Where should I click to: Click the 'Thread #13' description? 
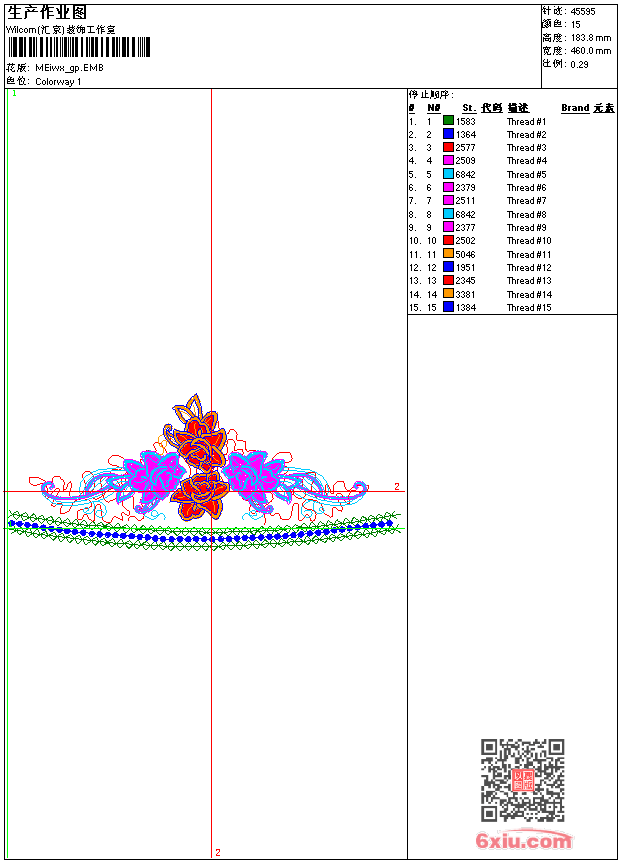529,281
